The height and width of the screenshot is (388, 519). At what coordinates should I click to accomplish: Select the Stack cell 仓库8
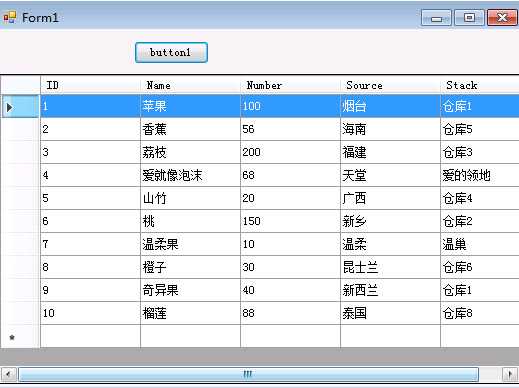pos(480,313)
